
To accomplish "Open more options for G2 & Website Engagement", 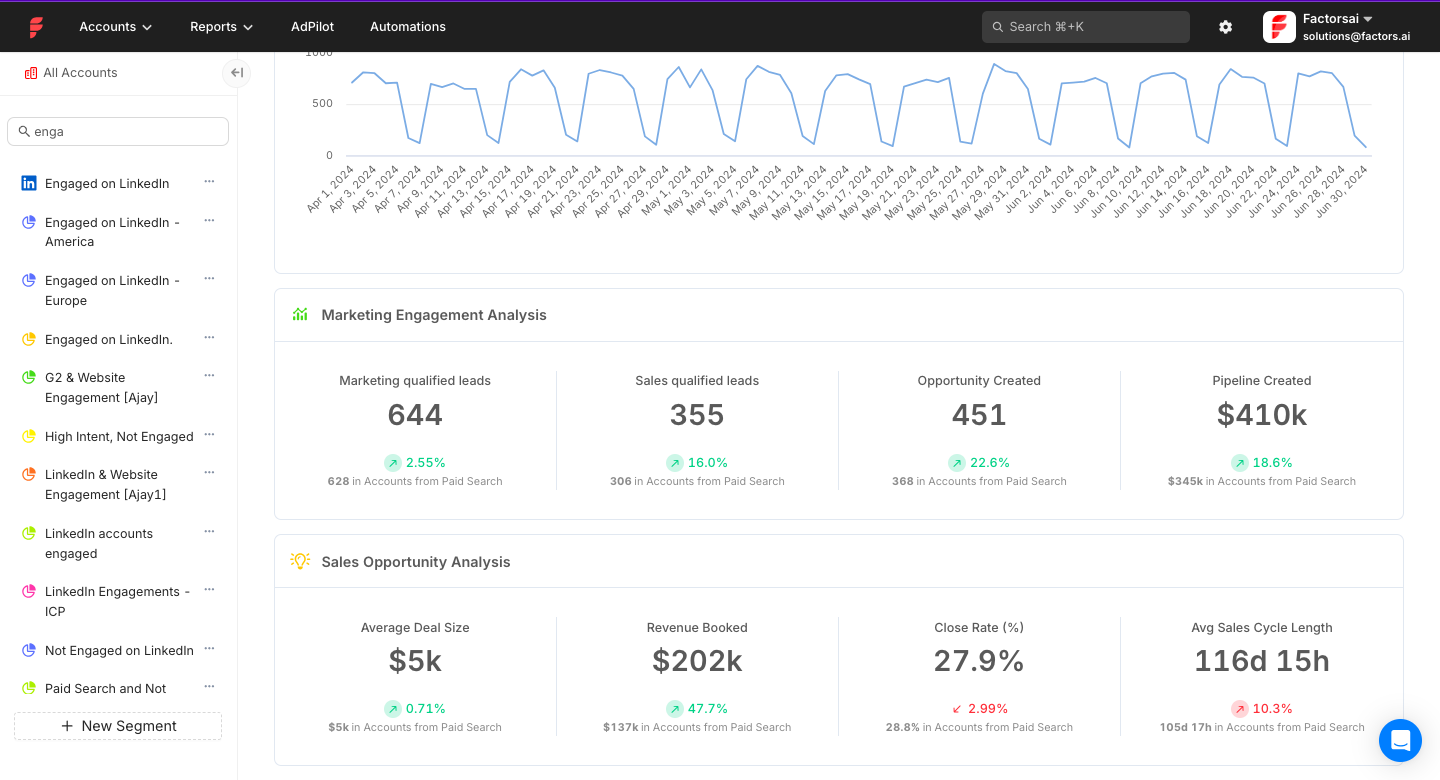I will (x=209, y=375).
